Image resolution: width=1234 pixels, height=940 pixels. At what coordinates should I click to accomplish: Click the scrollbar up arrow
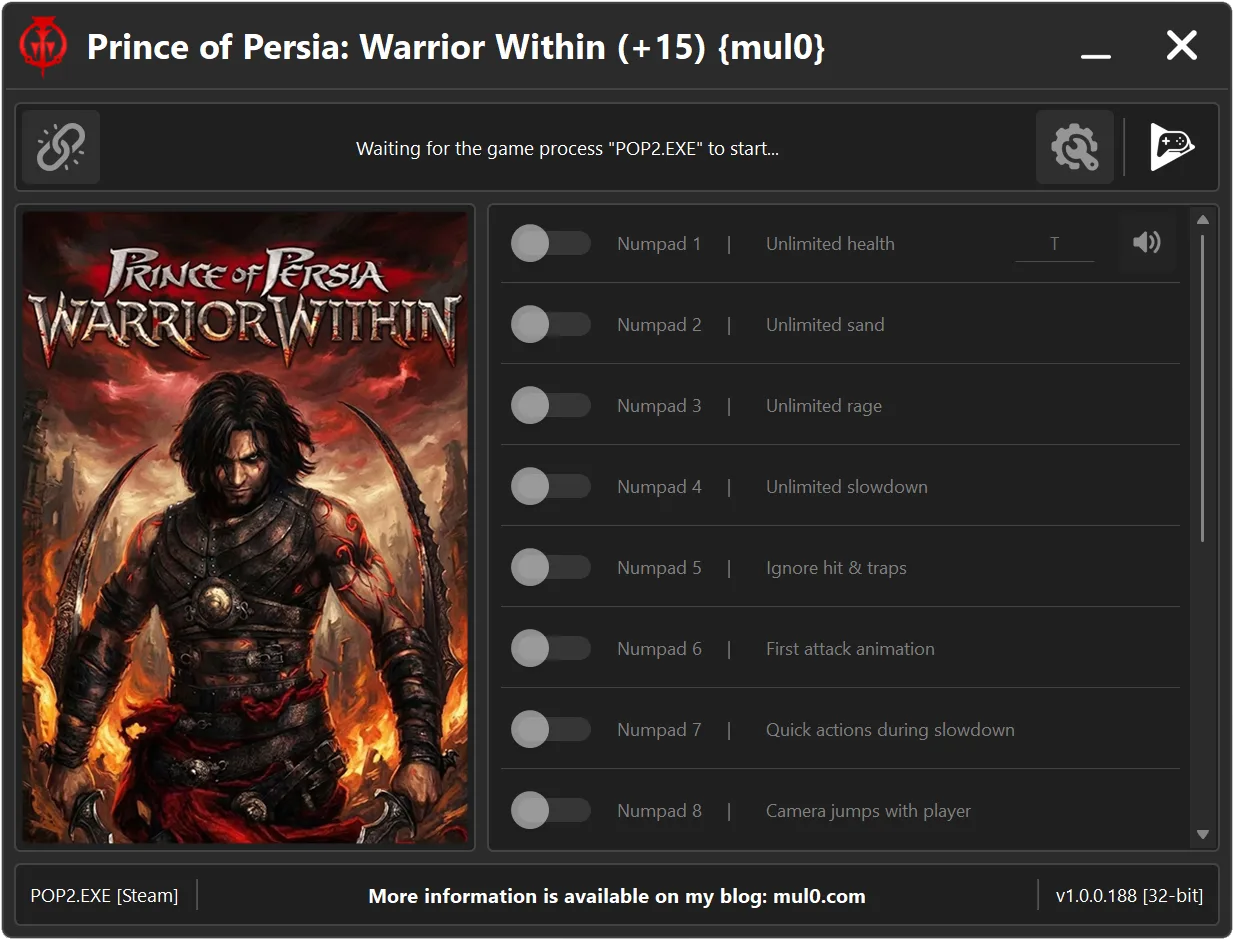click(1203, 220)
